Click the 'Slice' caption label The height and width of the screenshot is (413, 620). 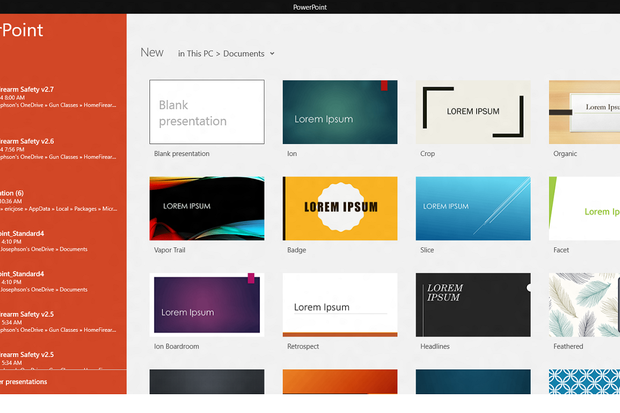427,250
